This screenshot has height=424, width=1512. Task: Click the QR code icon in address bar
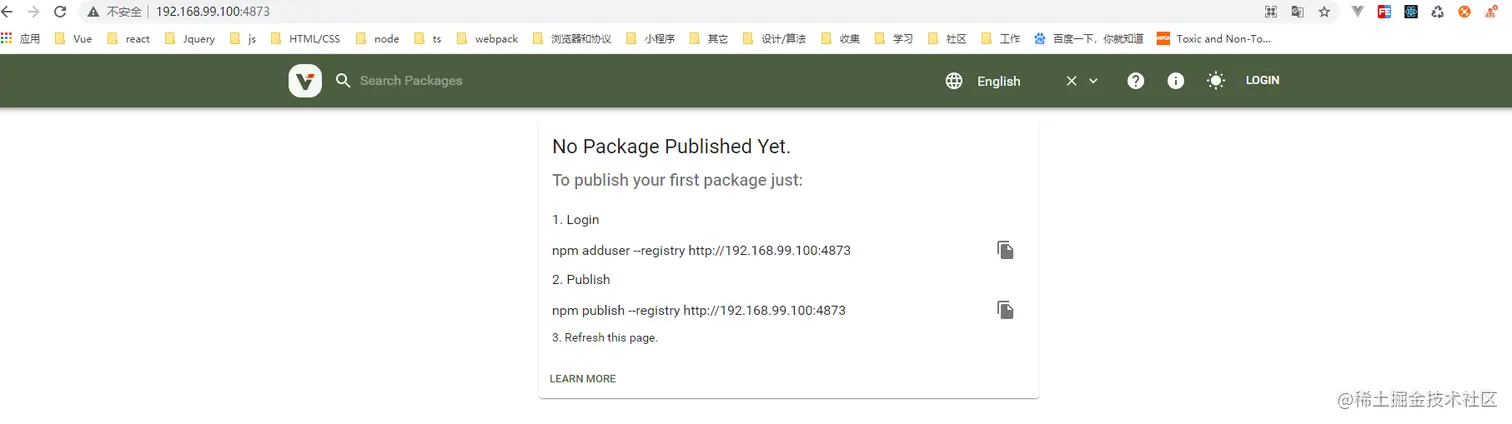[x=1271, y=12]
